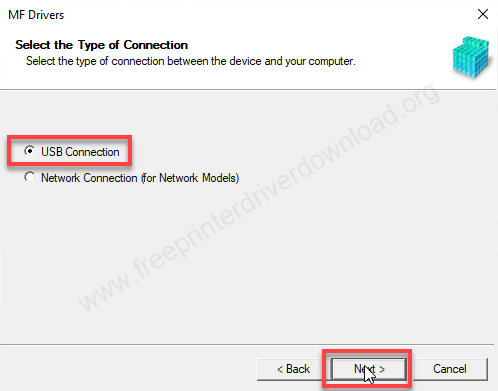
Task: Cancel the driver installation
Action: pyautogui.click(x=450, y=369)
